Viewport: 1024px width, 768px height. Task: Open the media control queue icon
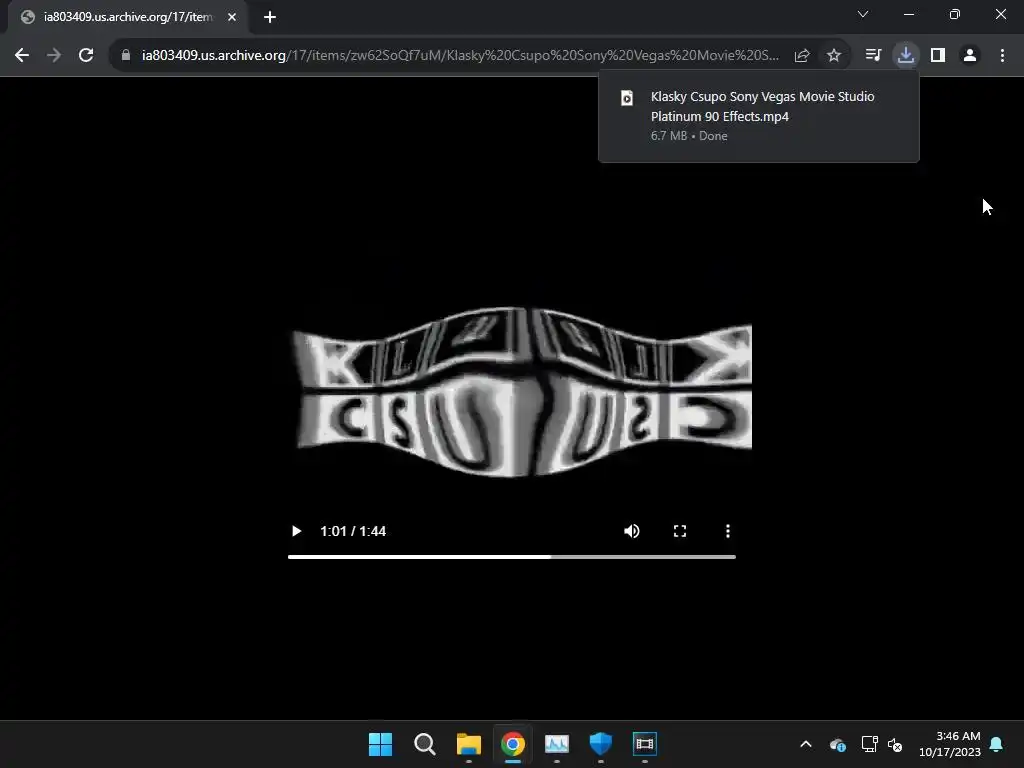pos(873,56)
